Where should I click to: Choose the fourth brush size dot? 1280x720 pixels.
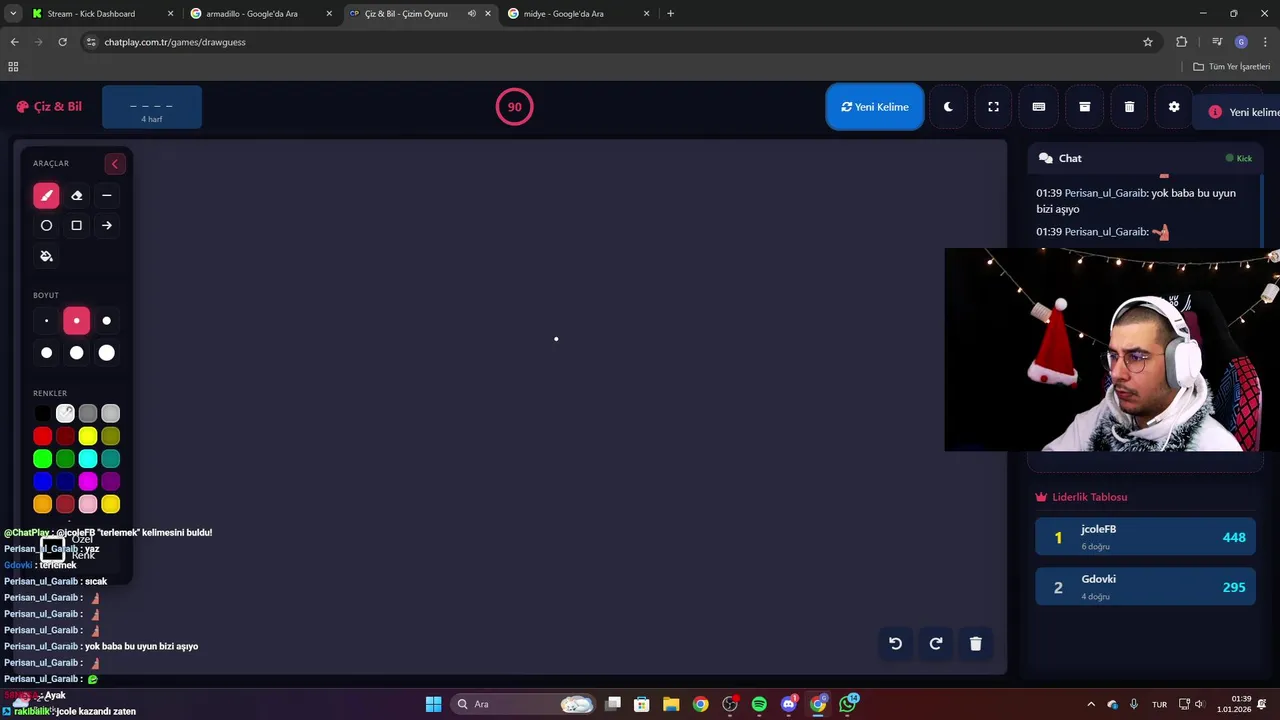(x=46, y=352)
